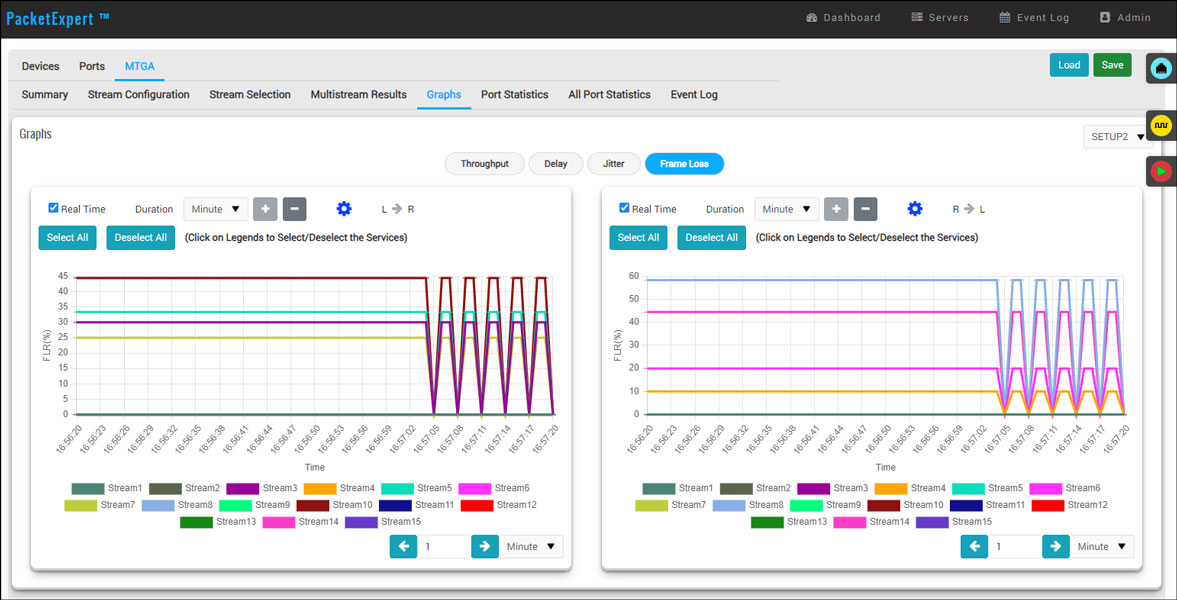Toggle Stream10 legend in L to R graph
Viewport: 1177px width, 600px height.
334,505
